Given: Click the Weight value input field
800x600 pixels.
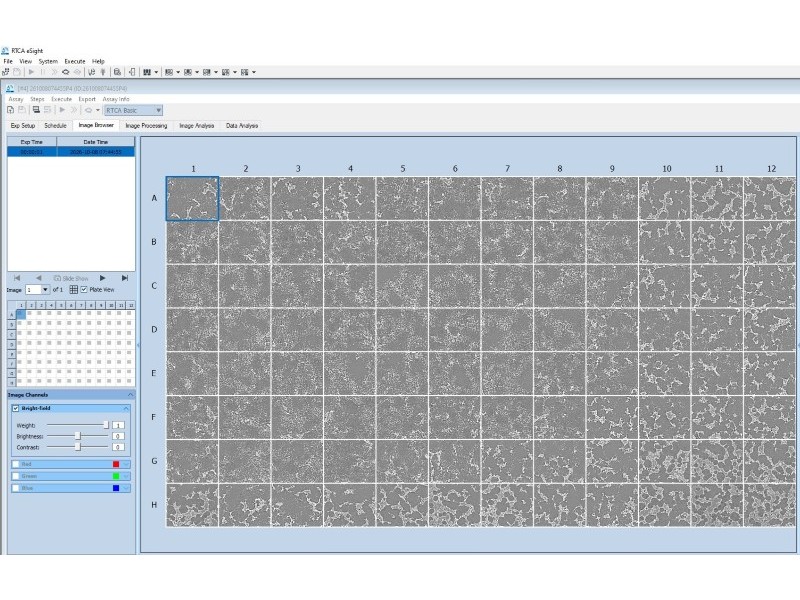Looking at the screenshot, I should 118,425.
